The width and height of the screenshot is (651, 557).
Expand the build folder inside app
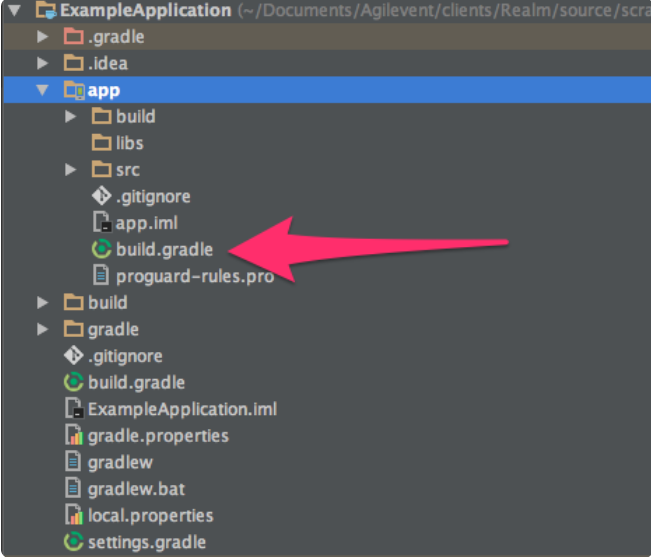pos(70,117)
